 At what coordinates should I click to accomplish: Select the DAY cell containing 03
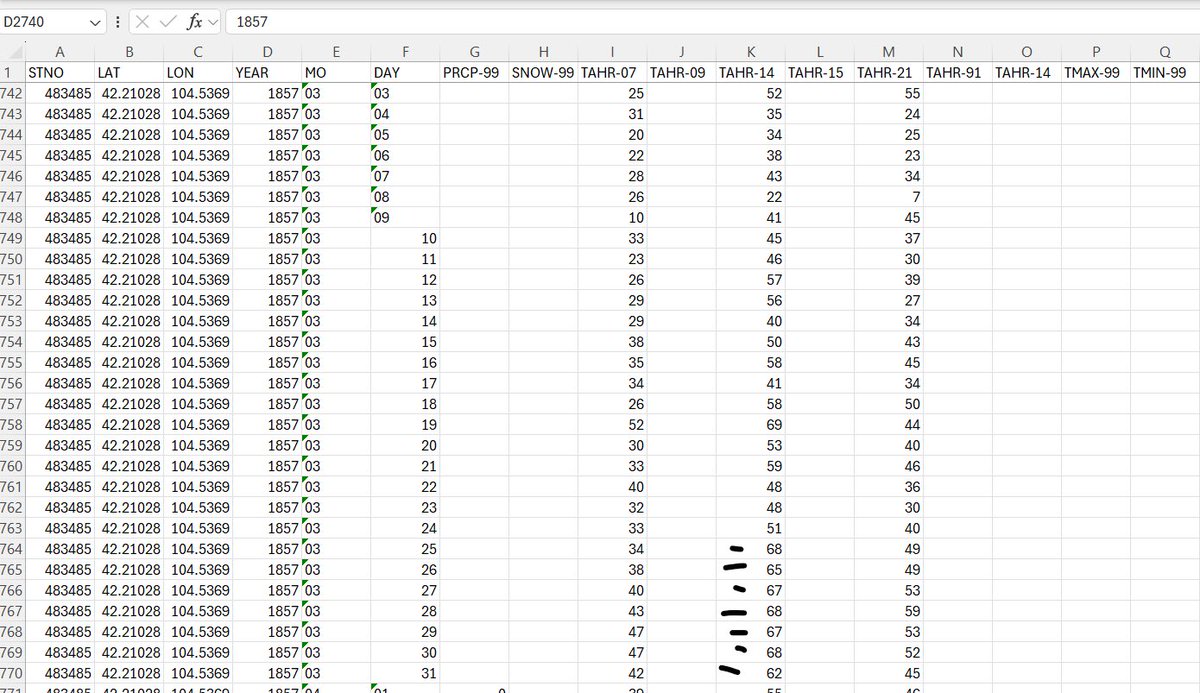point(405,94)
